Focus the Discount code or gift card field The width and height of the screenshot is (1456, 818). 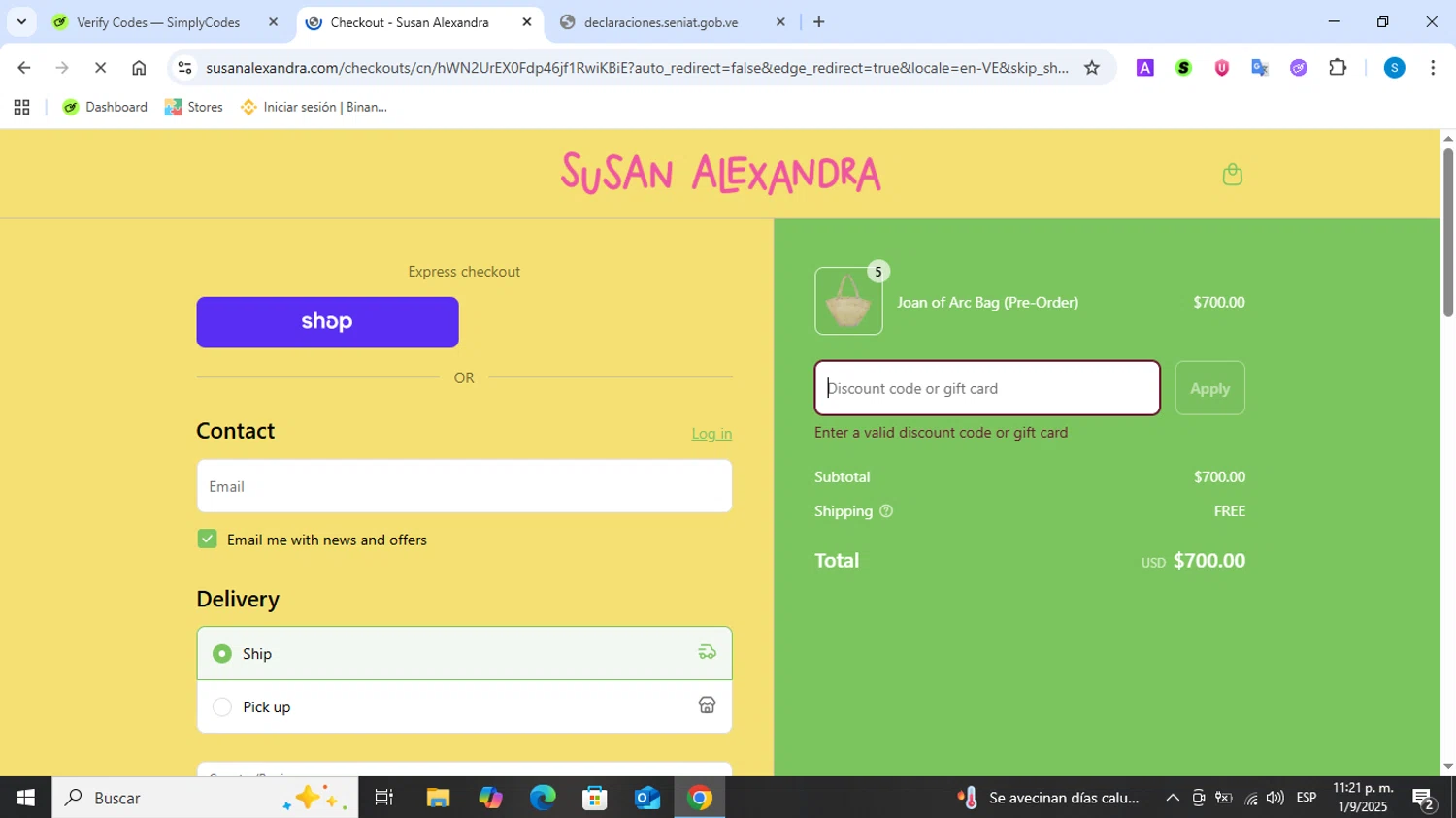[987, 388]
